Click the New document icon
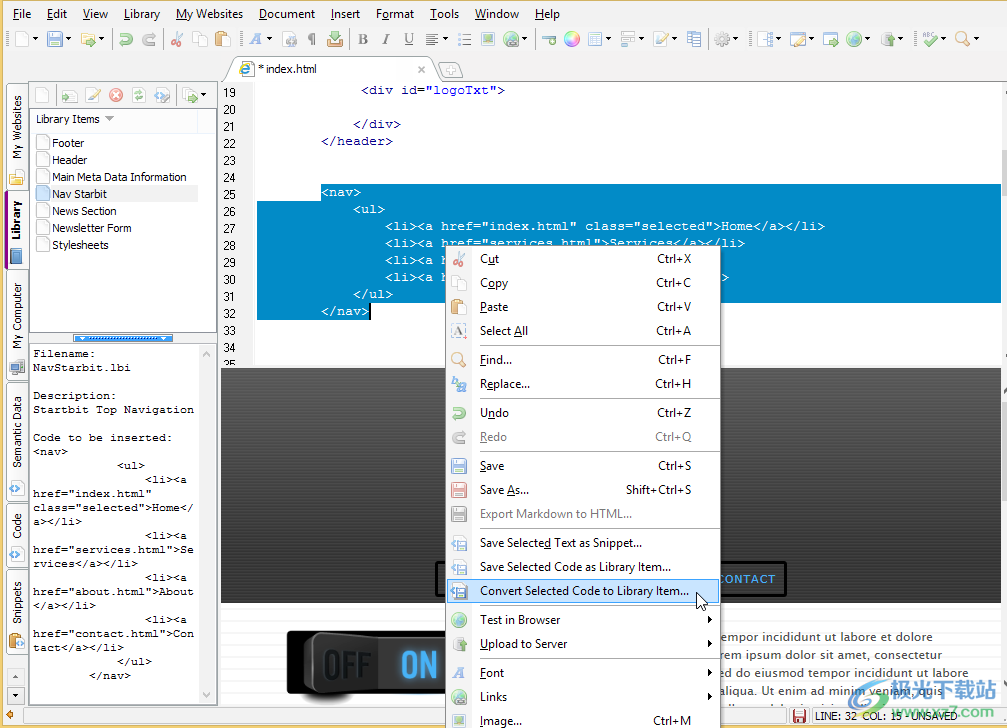This screenshot has height=728, width=1007. pyautogui.click(x=22, y=39)
